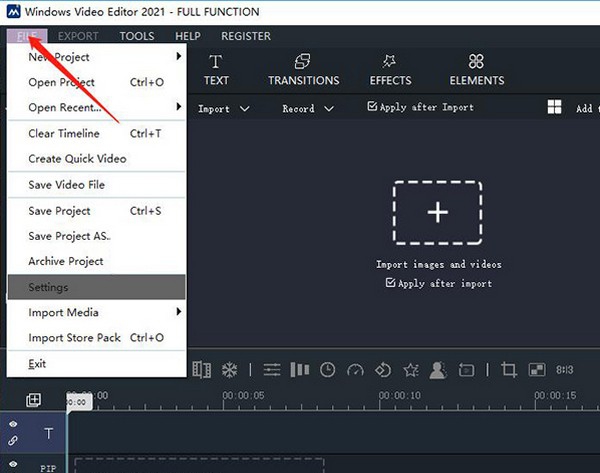Screen dimensions: 600x473
Task: Toggle text track eye visibility
Action: pos(13,424)
